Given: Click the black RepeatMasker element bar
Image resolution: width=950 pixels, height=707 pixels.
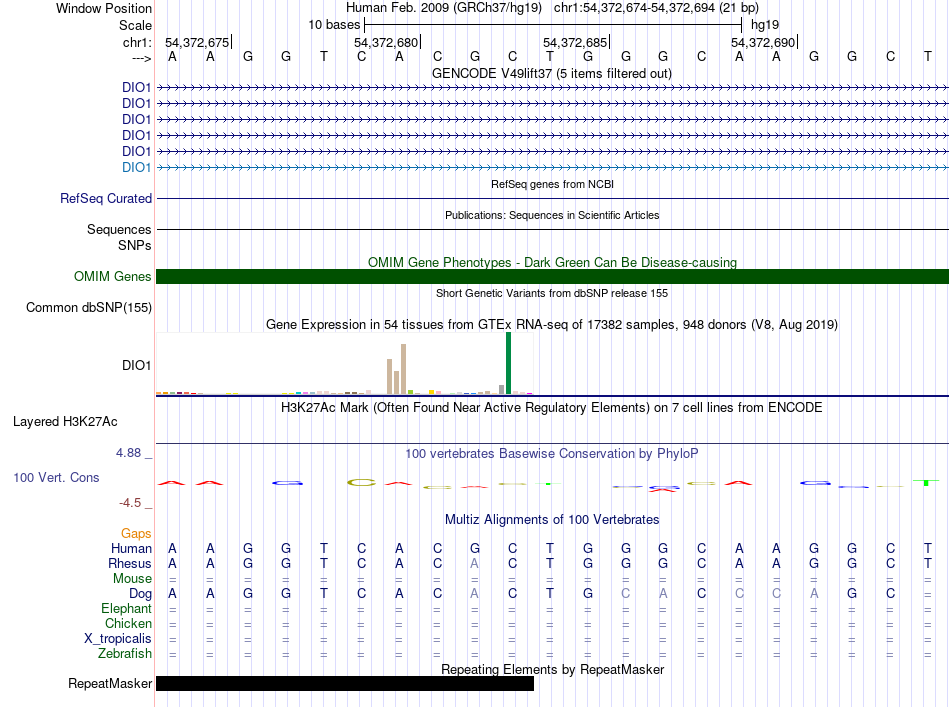Looking at the screenshot, I should (x=345, y=683).
